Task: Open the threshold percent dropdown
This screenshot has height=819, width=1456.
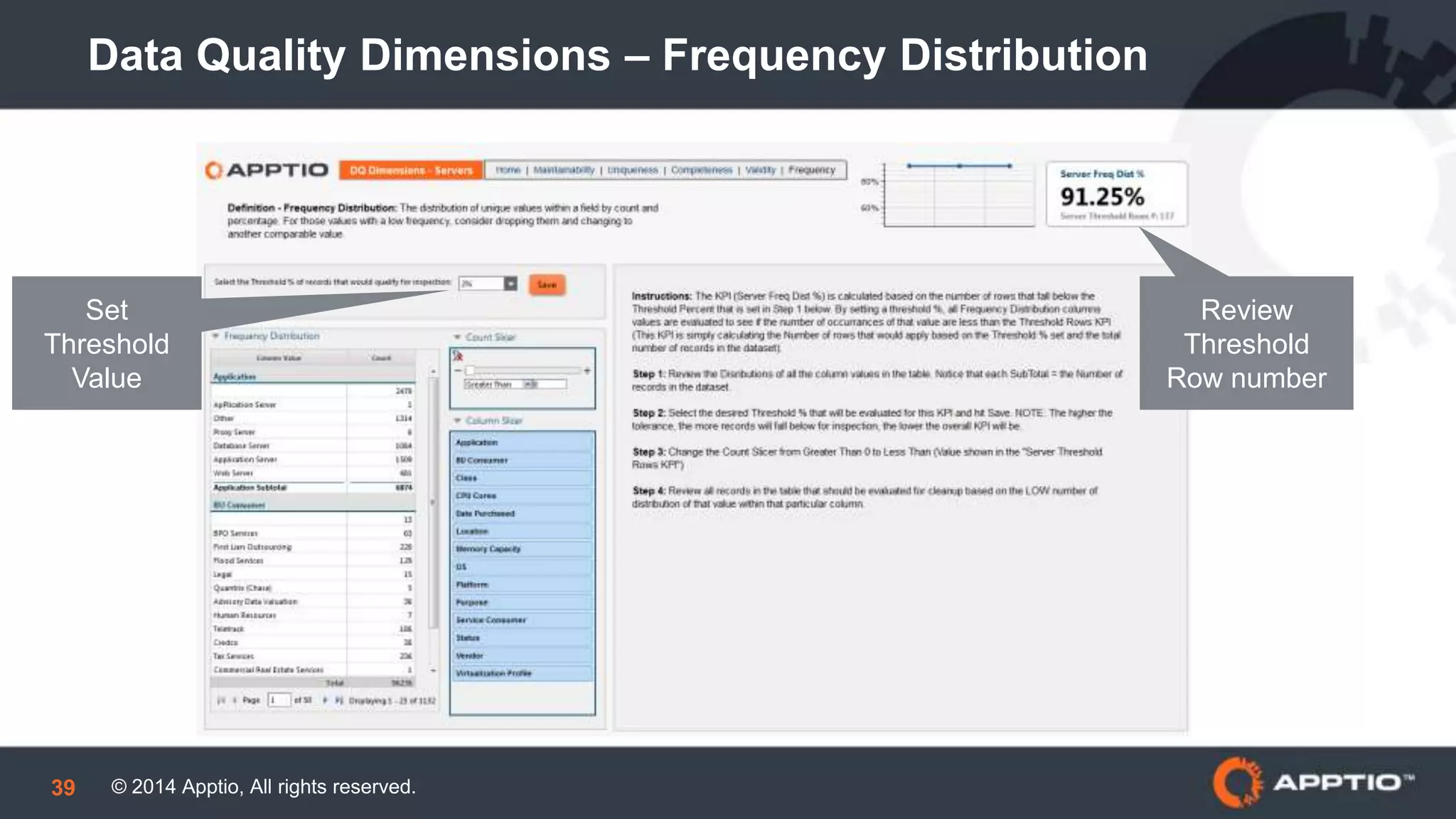Action: point(510,284)
